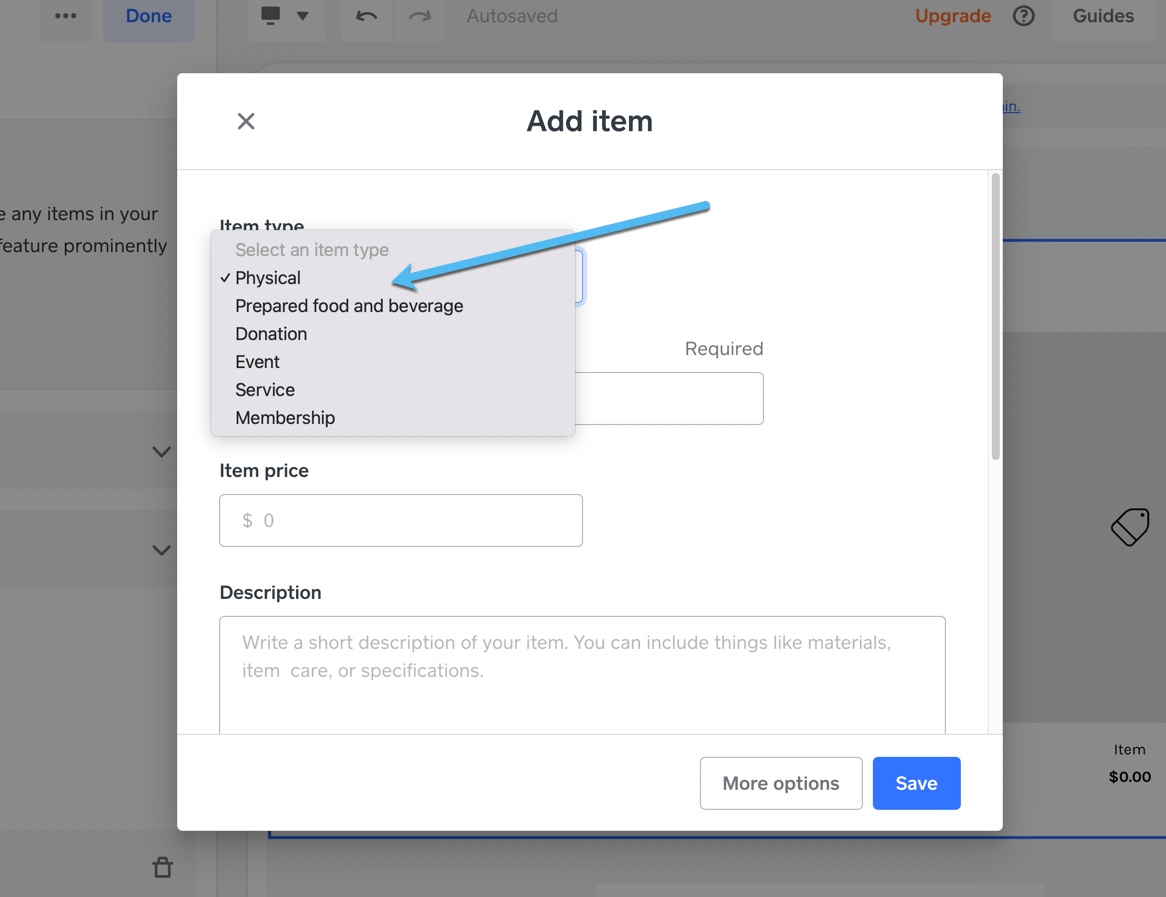Image resolution: width=1166 pixels, height=897 pixels.
Task: Open the ellipsis more-actions menu
Action: click(x=65, y=16)
